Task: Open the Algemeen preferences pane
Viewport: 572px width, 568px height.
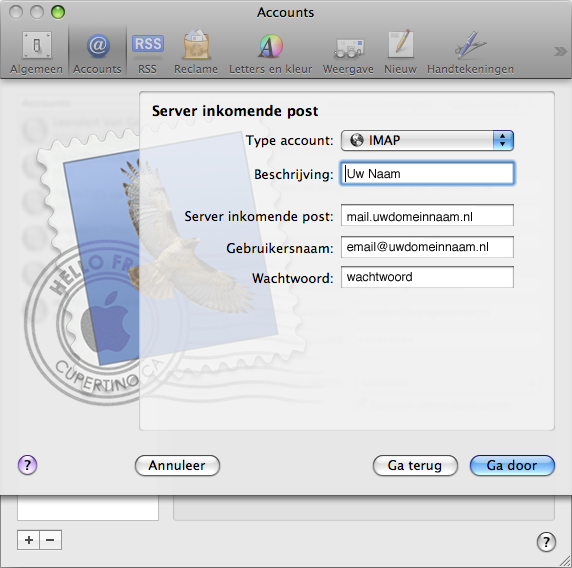Action: 36,53
